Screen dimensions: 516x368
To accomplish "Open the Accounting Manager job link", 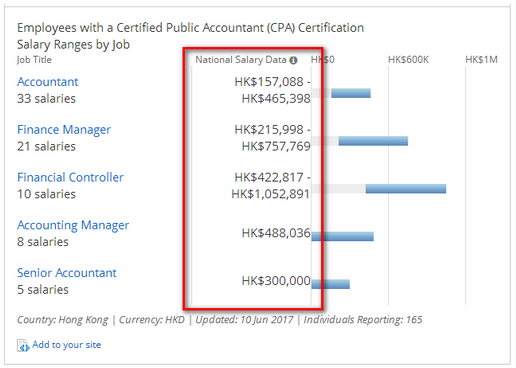I will coord(73,225).
